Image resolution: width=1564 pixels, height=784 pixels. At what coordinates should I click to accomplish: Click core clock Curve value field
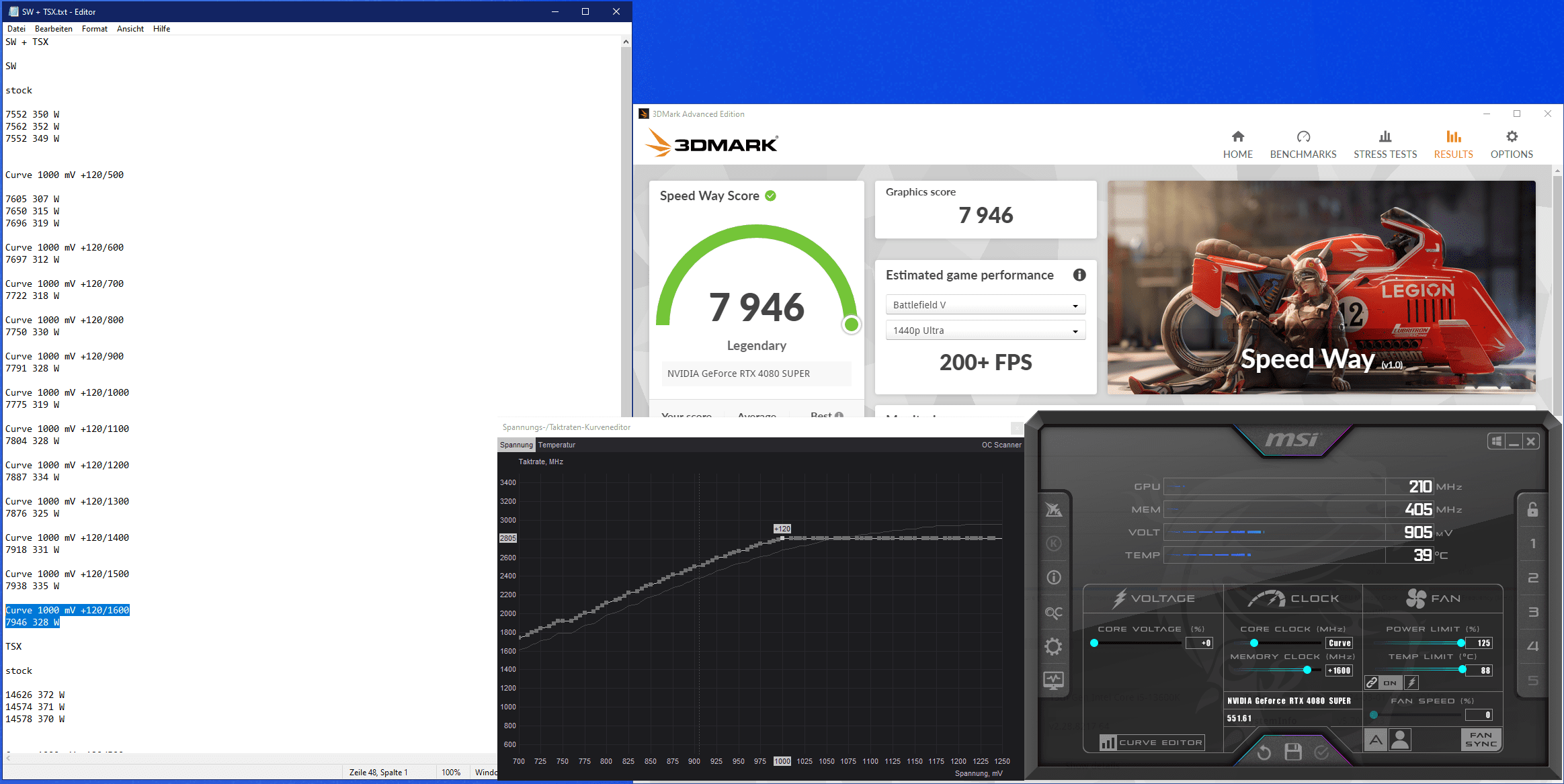pos(1339,643)
